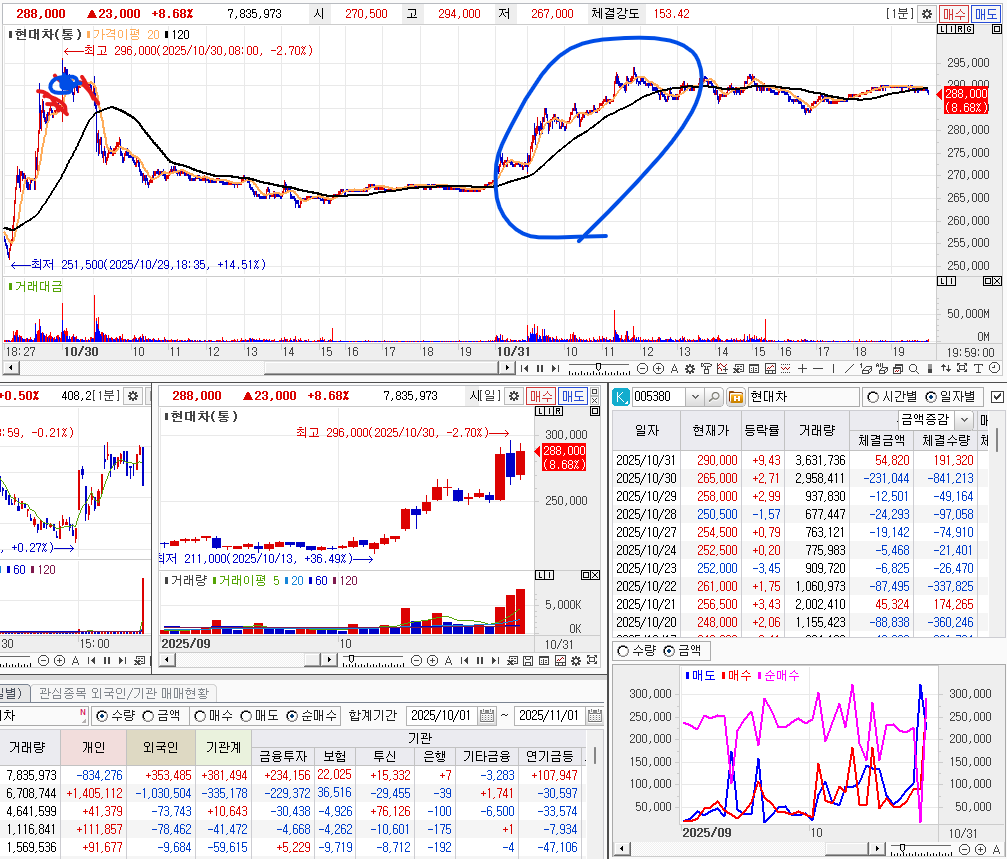This screenshot has width=1007, height=859.
Task: Click the blue K market icon
Action: pyautogui.click(x=621, y=397)
